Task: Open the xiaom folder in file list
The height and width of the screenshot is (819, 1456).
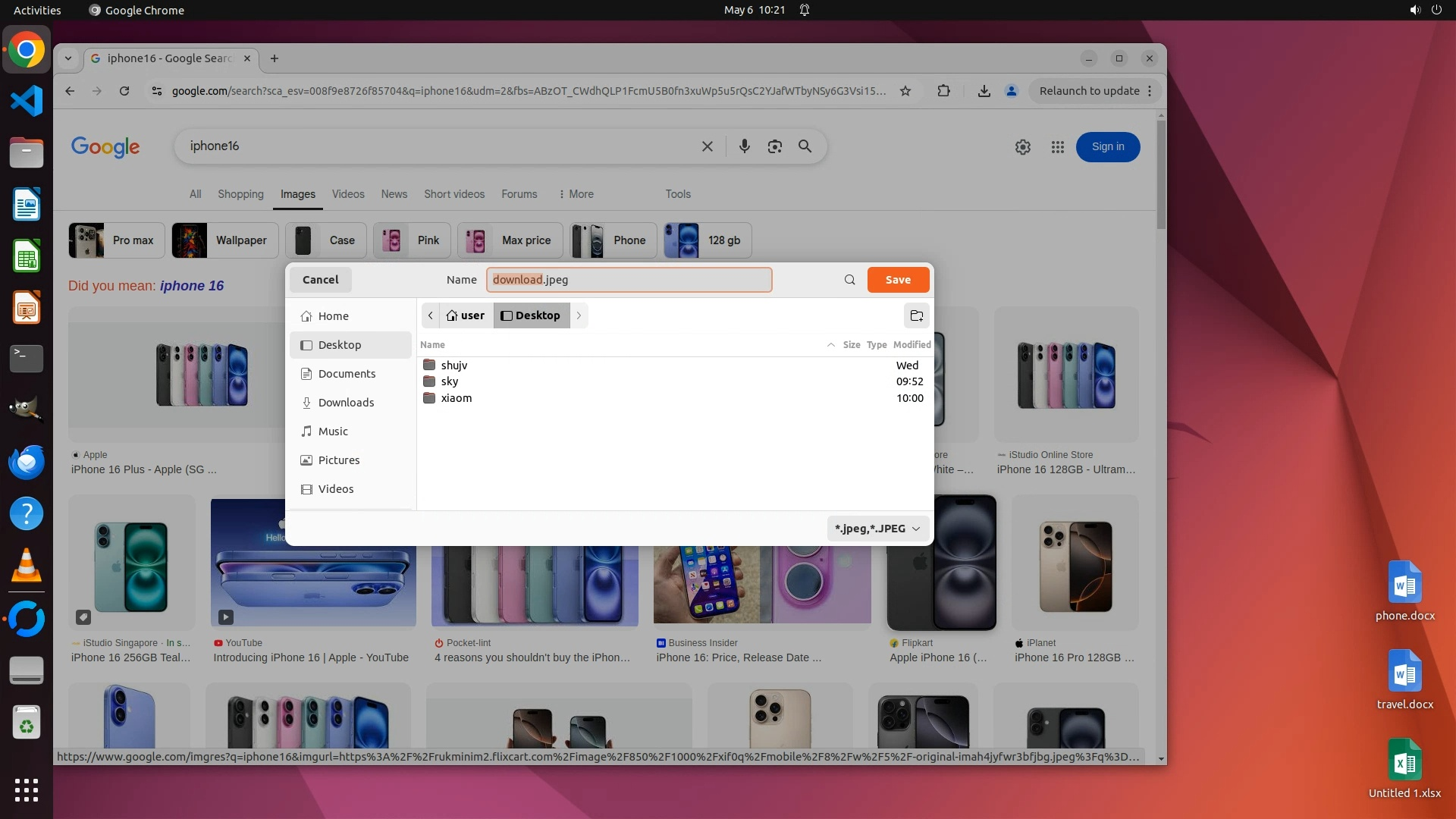Action: 456,398
